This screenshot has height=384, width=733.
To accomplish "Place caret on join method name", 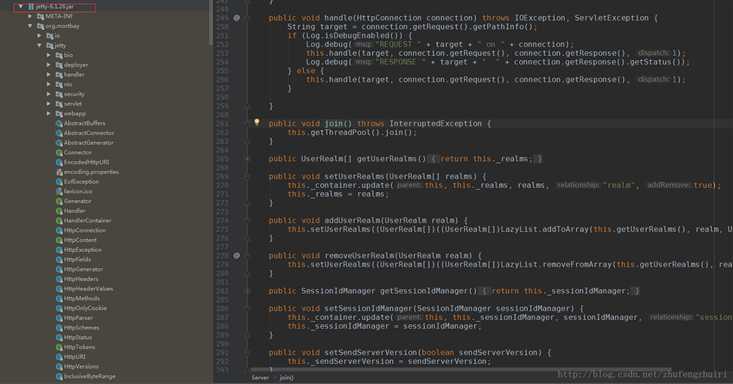I will point(333,123).
